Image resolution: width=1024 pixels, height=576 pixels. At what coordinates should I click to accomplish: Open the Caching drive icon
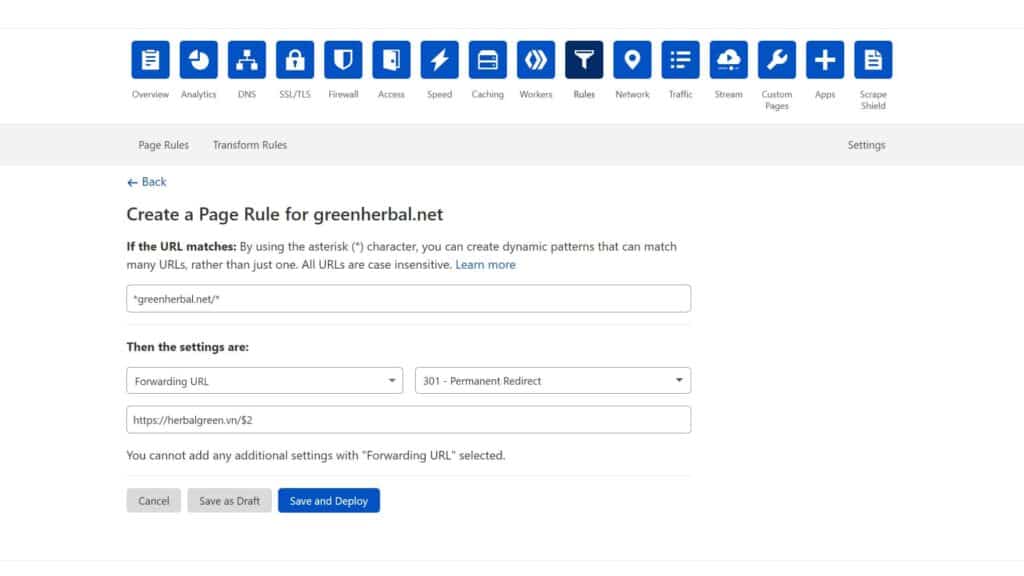tap(487, 60)
